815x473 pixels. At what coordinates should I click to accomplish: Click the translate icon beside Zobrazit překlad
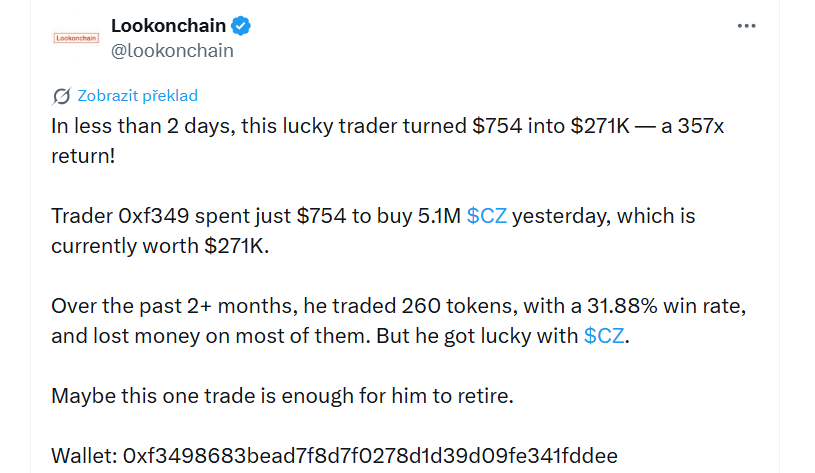point(61,96)
